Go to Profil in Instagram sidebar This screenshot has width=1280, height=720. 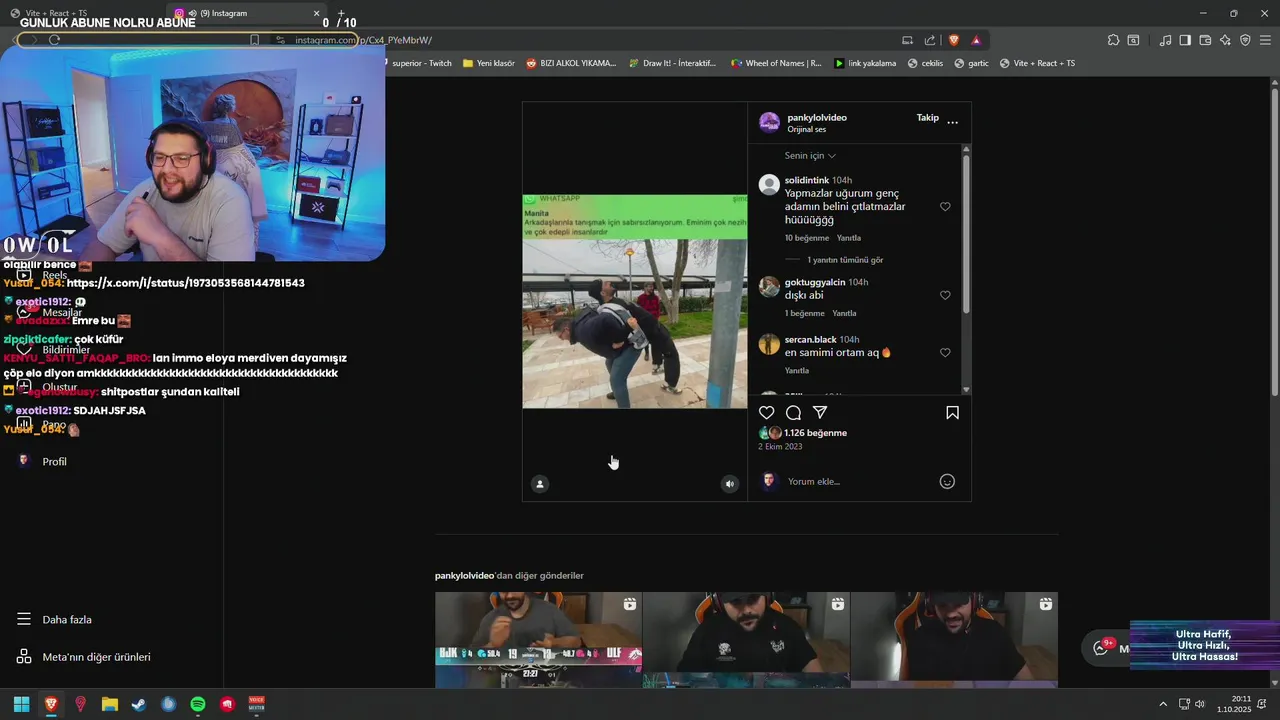(x=42, y=462)
